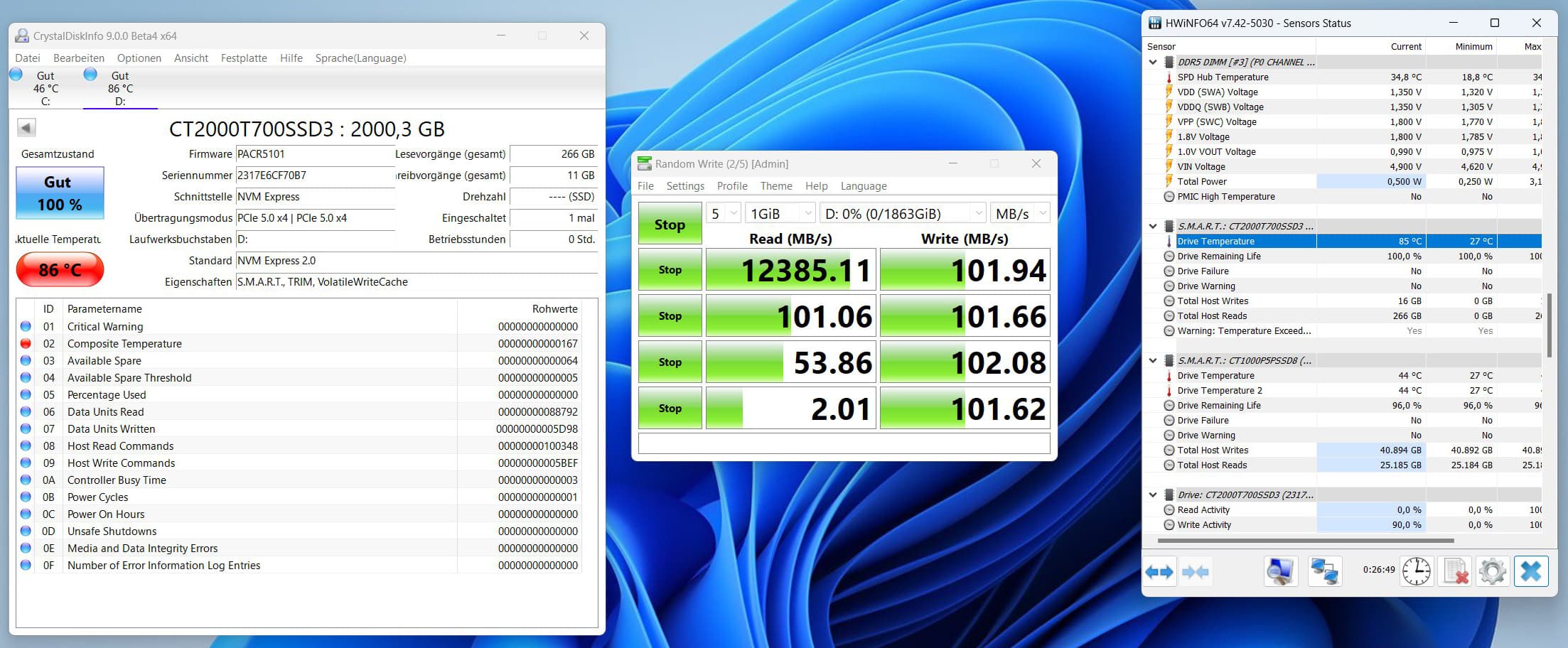Click the PMIC High Temperature circle icon
Image resolution: width=1568 pixels, height=648 pixels.
[1169, 196]
